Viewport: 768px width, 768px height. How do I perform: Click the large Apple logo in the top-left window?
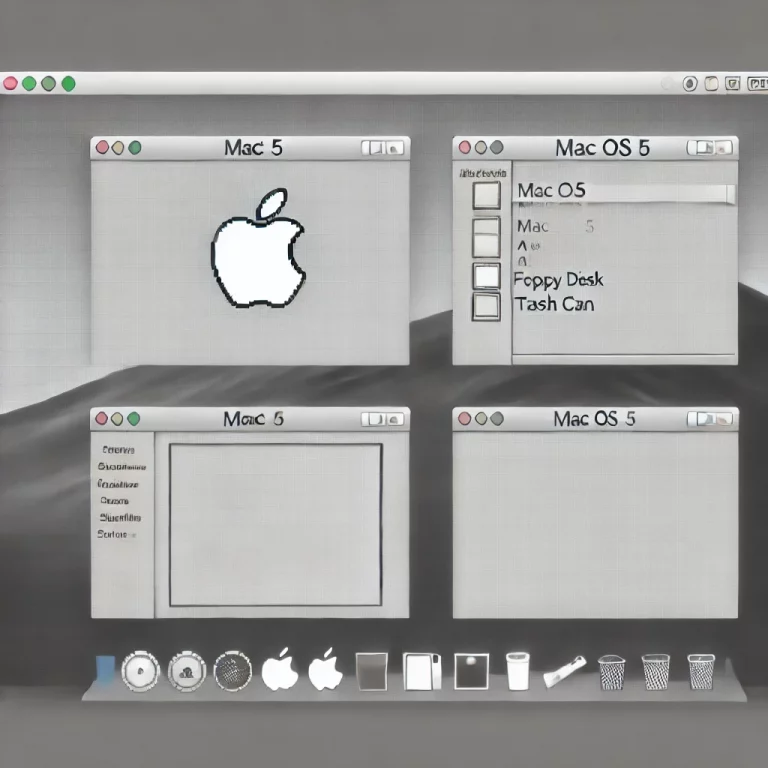click(x=258, y=250)
